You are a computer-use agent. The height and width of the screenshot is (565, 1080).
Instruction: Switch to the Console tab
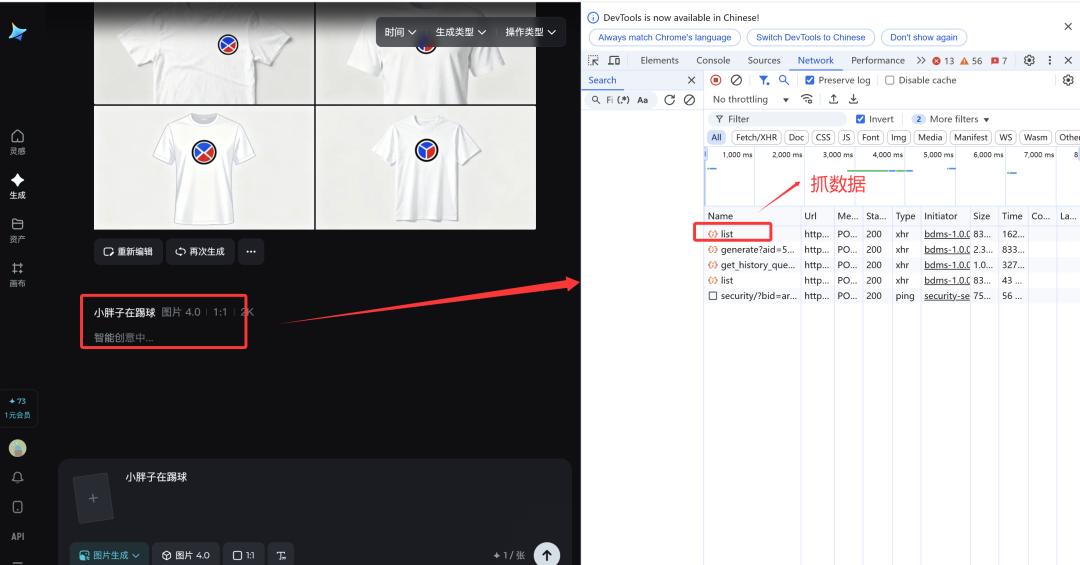pyautogui.click(x=713, y=61)
